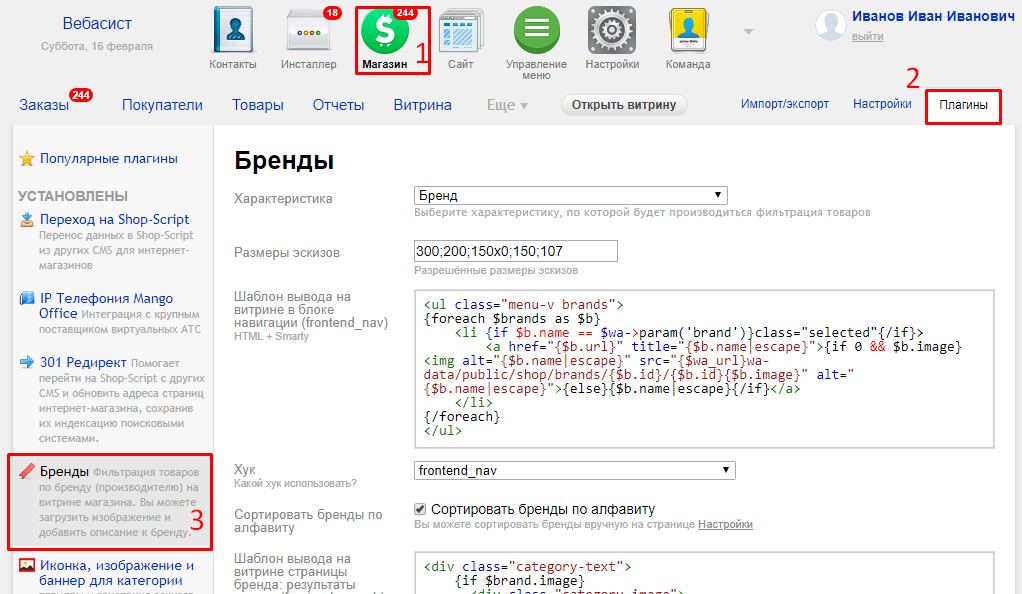1022x594 pixels.
Task: Go to the Заказы section
Action: [x=44, y=105]
